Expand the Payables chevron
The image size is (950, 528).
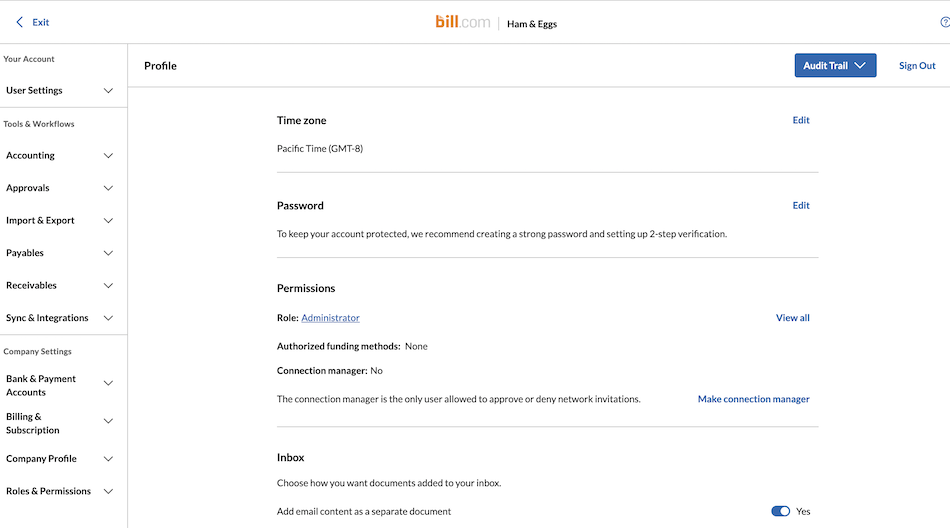(108, 253)
